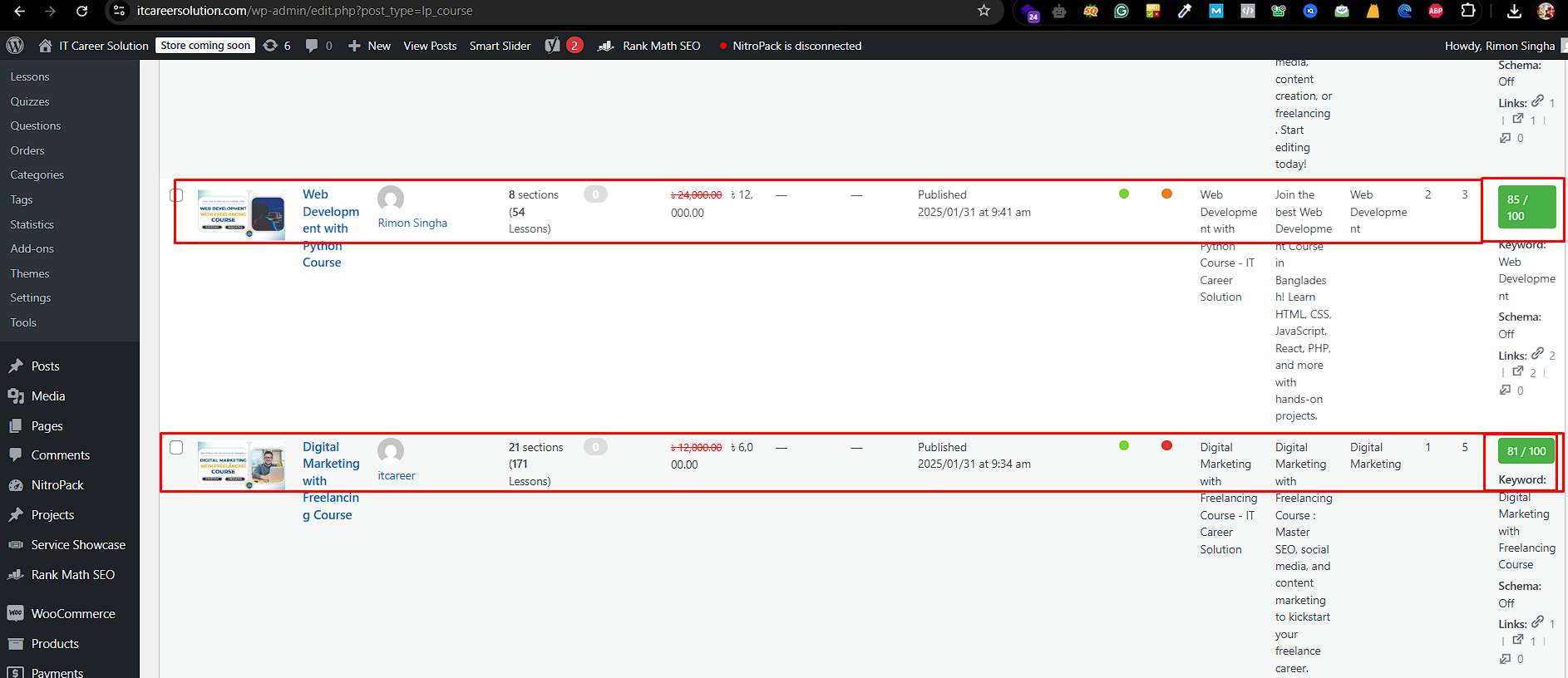Open the Statistics submenu item
Screen dimensions: 1568x678
click(32, 224)
